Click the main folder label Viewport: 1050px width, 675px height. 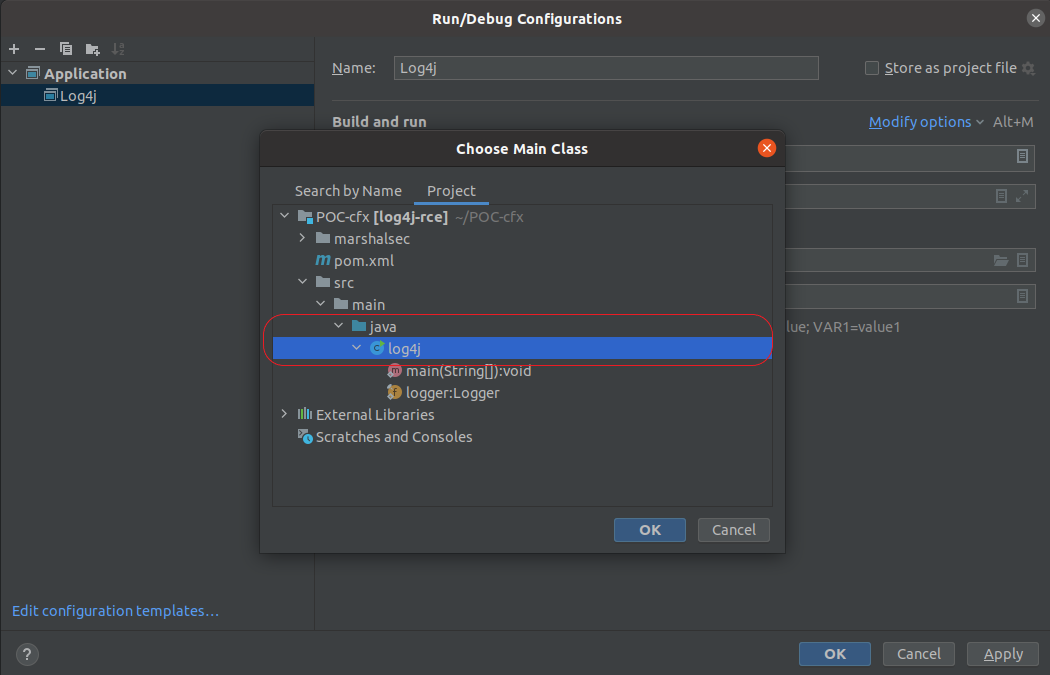point(368,305)
